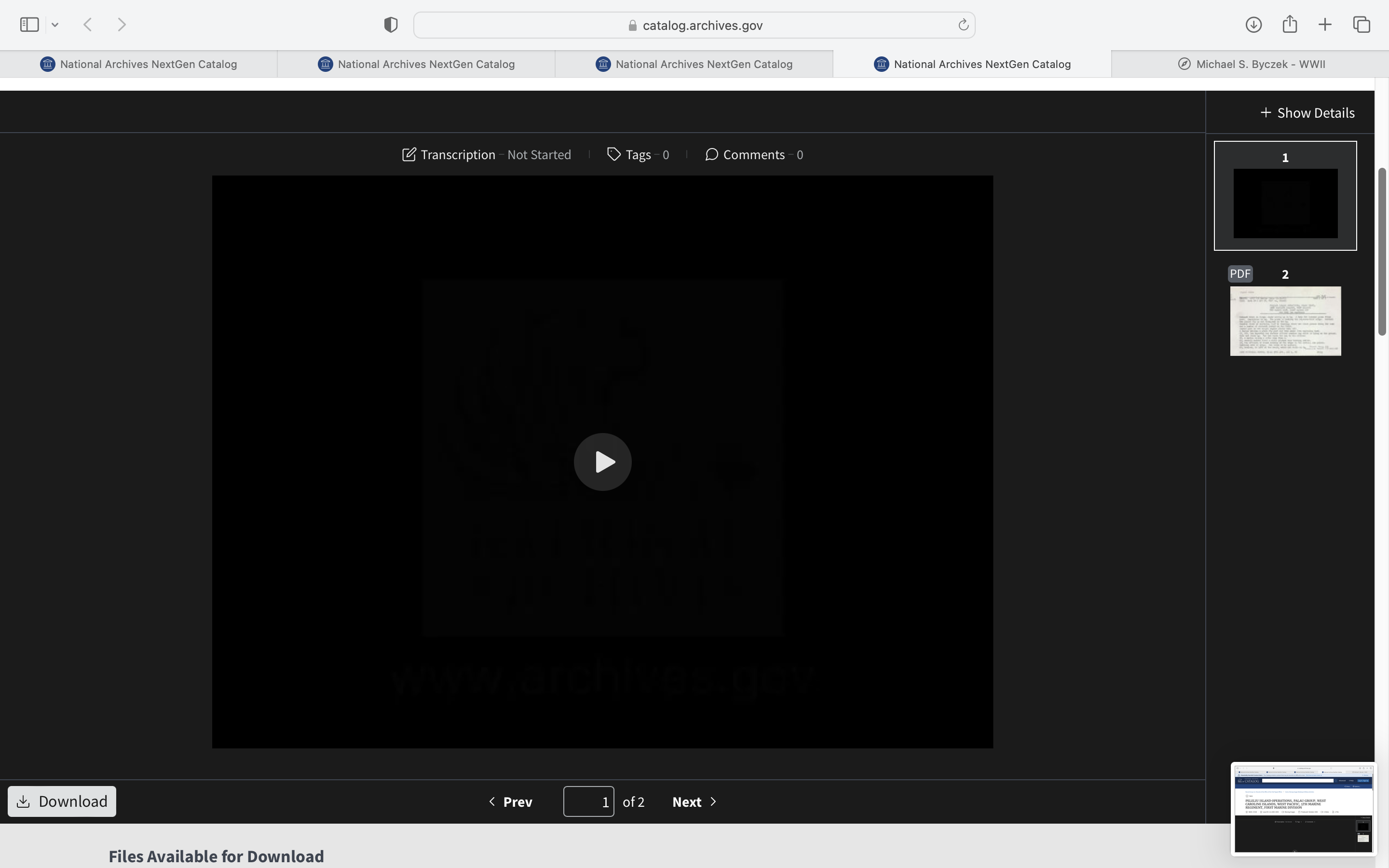This screenshot has width=1389, height=868.
Task: Click the Share icon in toolbar
Action: [x=1289, y=25]
